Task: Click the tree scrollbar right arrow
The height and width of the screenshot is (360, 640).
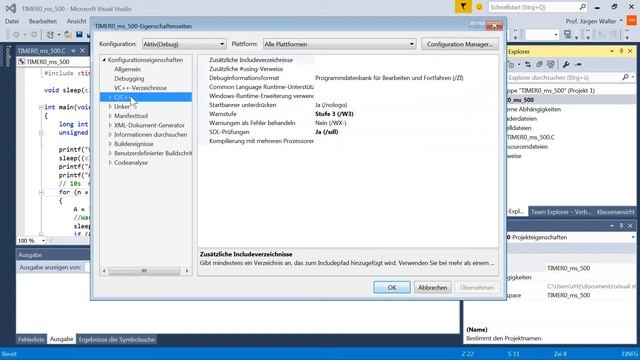Action: 187,271
